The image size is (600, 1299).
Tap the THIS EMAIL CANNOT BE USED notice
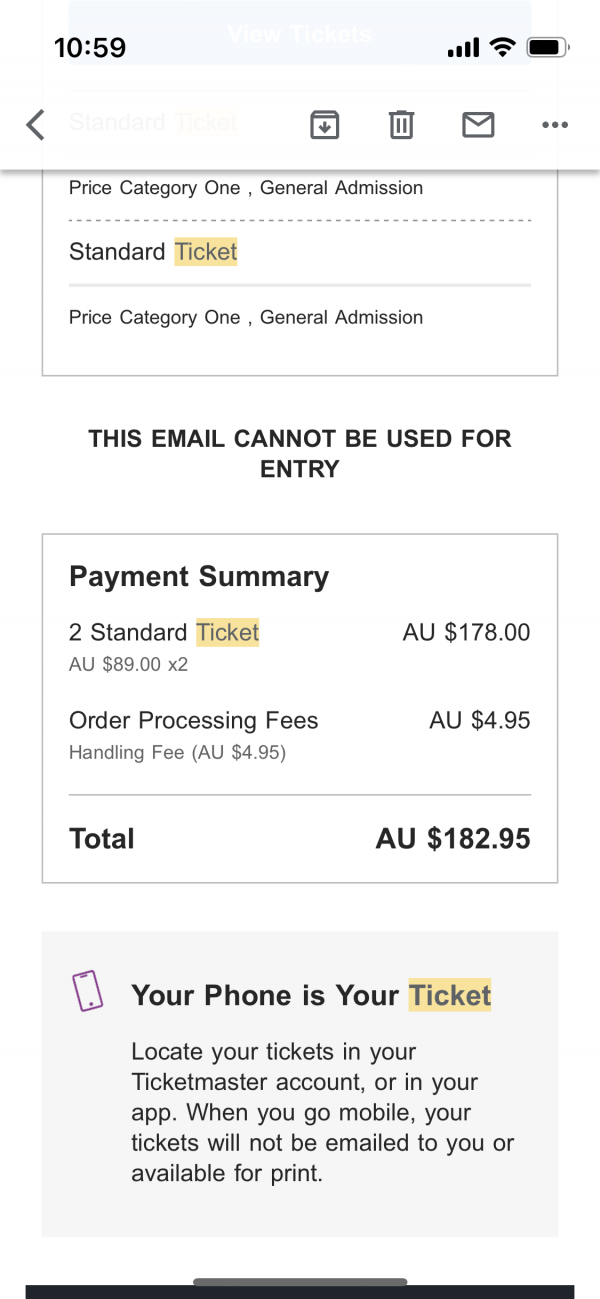(x=300, y=453)
